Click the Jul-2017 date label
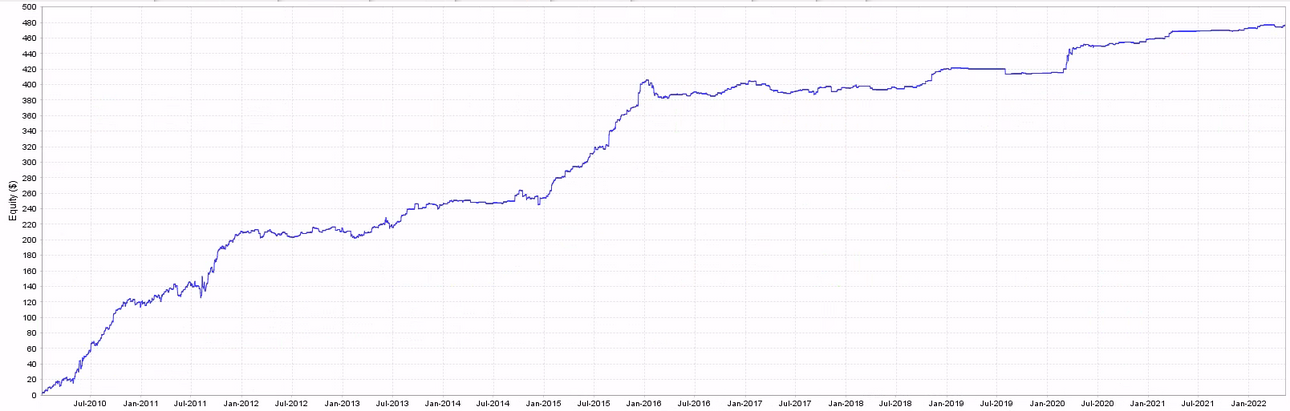Viewport: 1290px width, 411px height. [796, 404]
